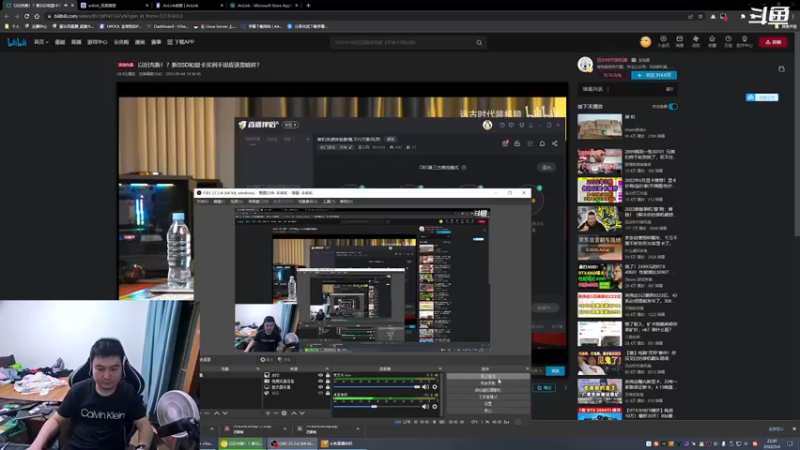Toggle lock on first OBS source
Image resolution: width=800 pixels, height=450 pixels.
(x=328, y=376)
